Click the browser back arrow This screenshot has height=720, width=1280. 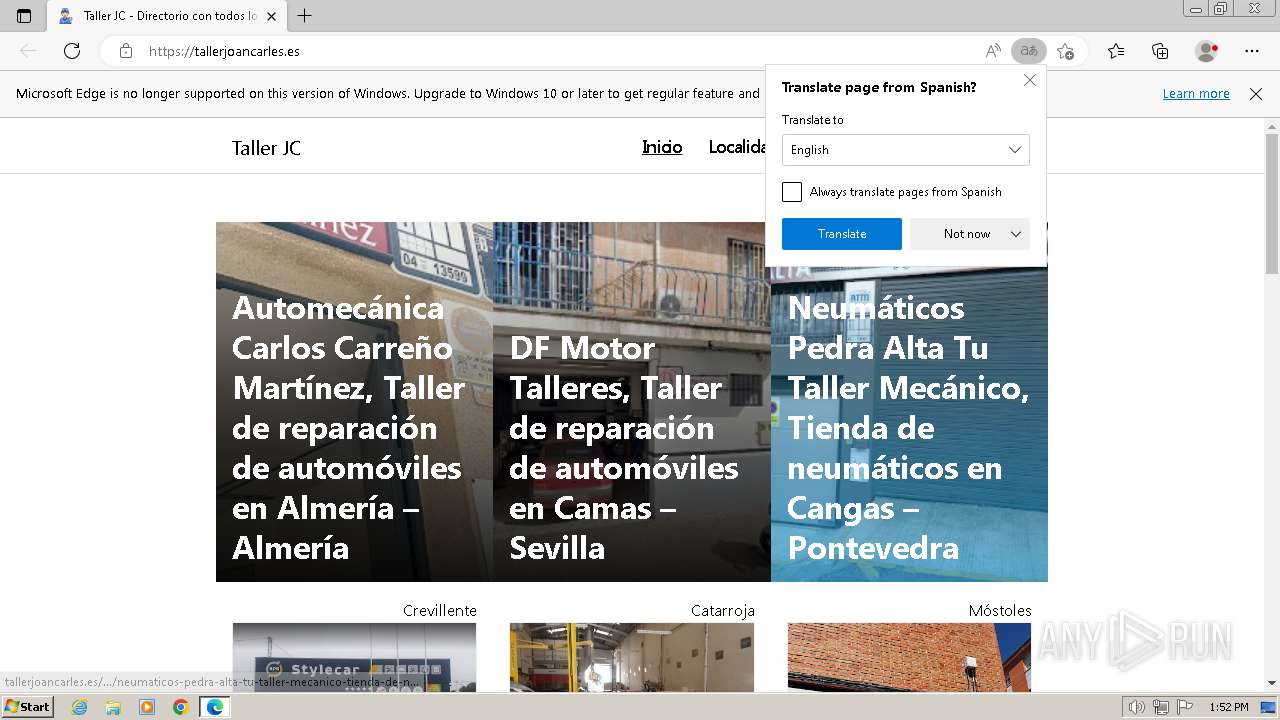click(28, 51)
